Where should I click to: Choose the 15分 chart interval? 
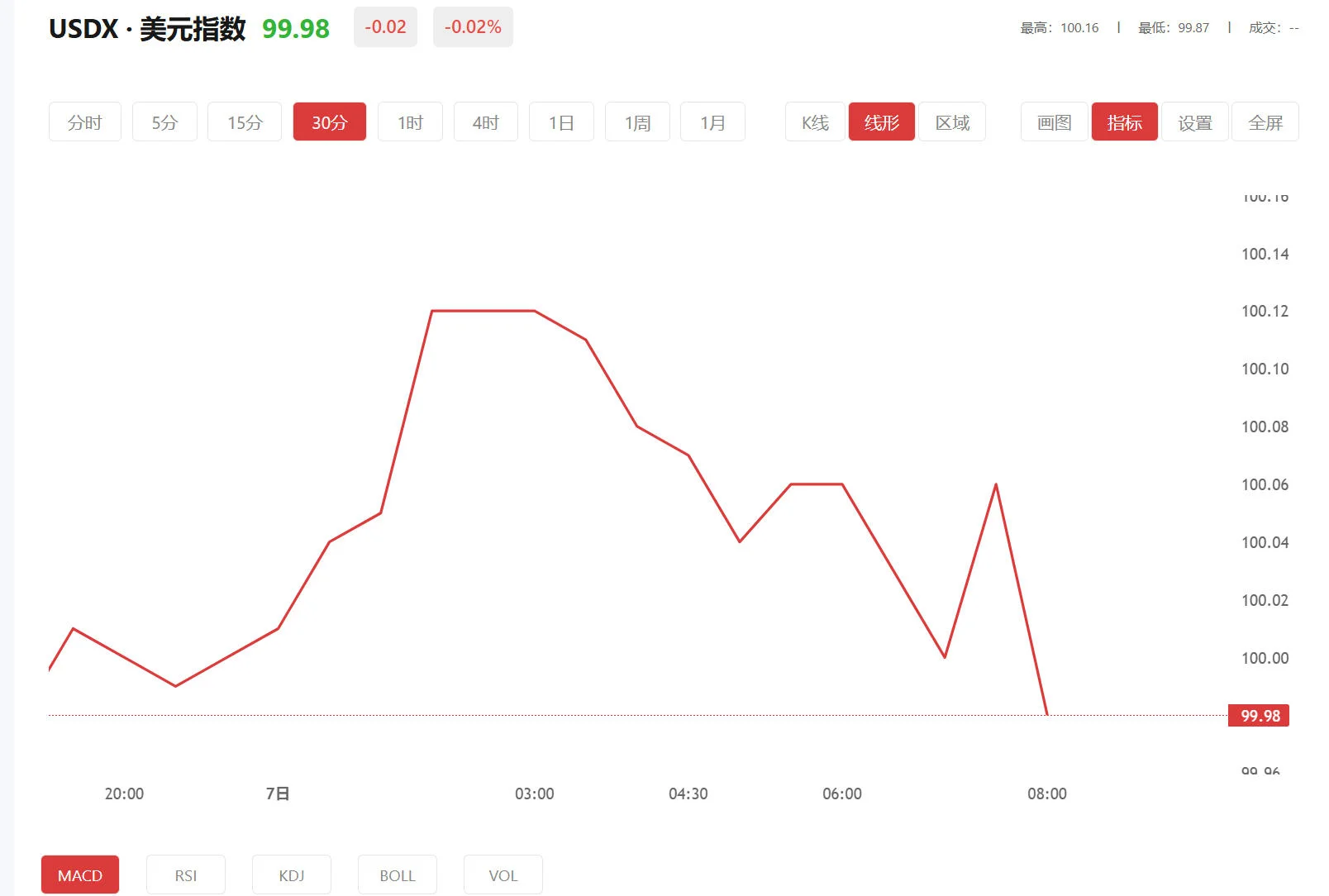[x=245, y=122]
